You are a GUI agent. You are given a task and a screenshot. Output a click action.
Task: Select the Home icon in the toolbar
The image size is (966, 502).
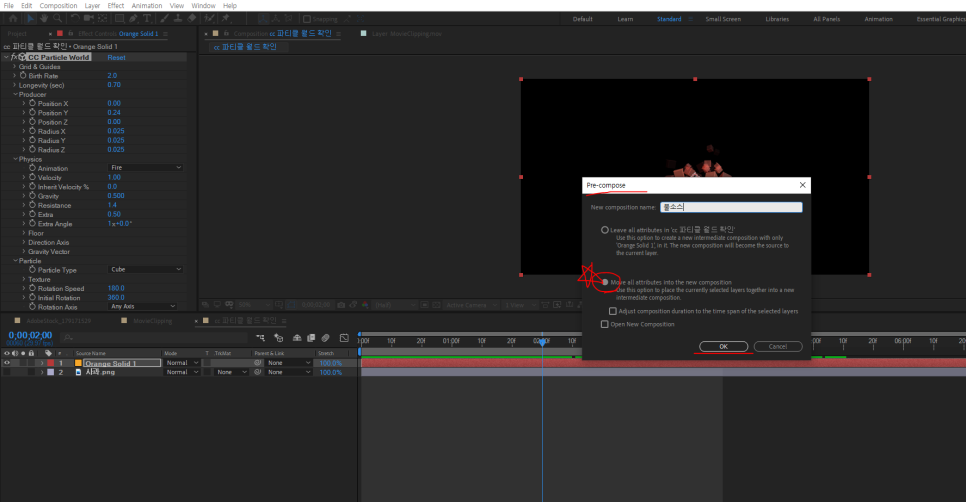click(x=13, y=19)
